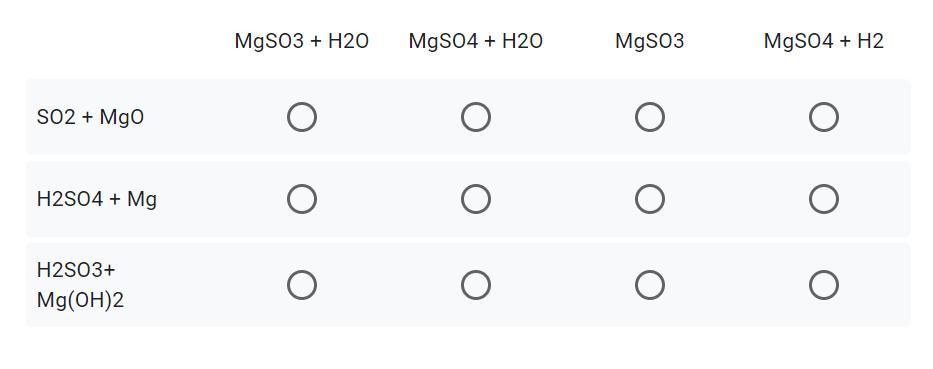Click the MgSO3 + H2O column header
Screen dimensions: 933x369
click(x=302, y=41)
